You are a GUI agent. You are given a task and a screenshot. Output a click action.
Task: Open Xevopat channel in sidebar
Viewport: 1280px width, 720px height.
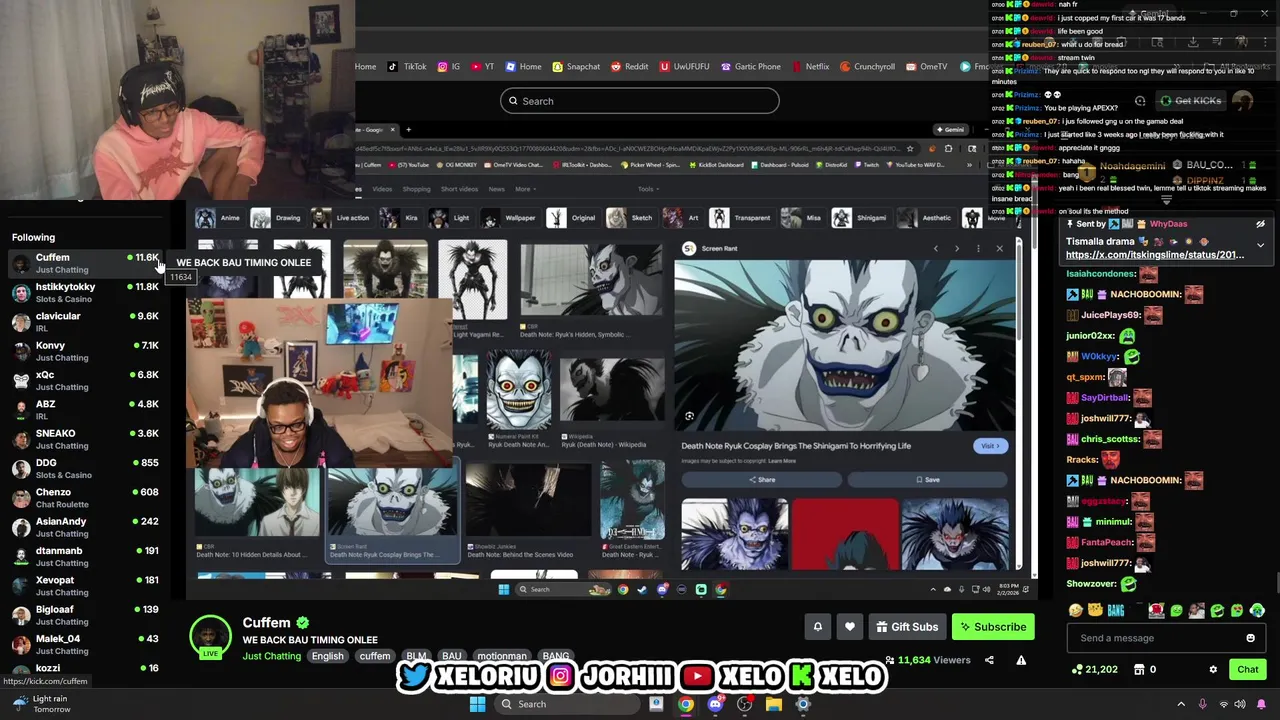pyautogui.click(x=85, y=585)
